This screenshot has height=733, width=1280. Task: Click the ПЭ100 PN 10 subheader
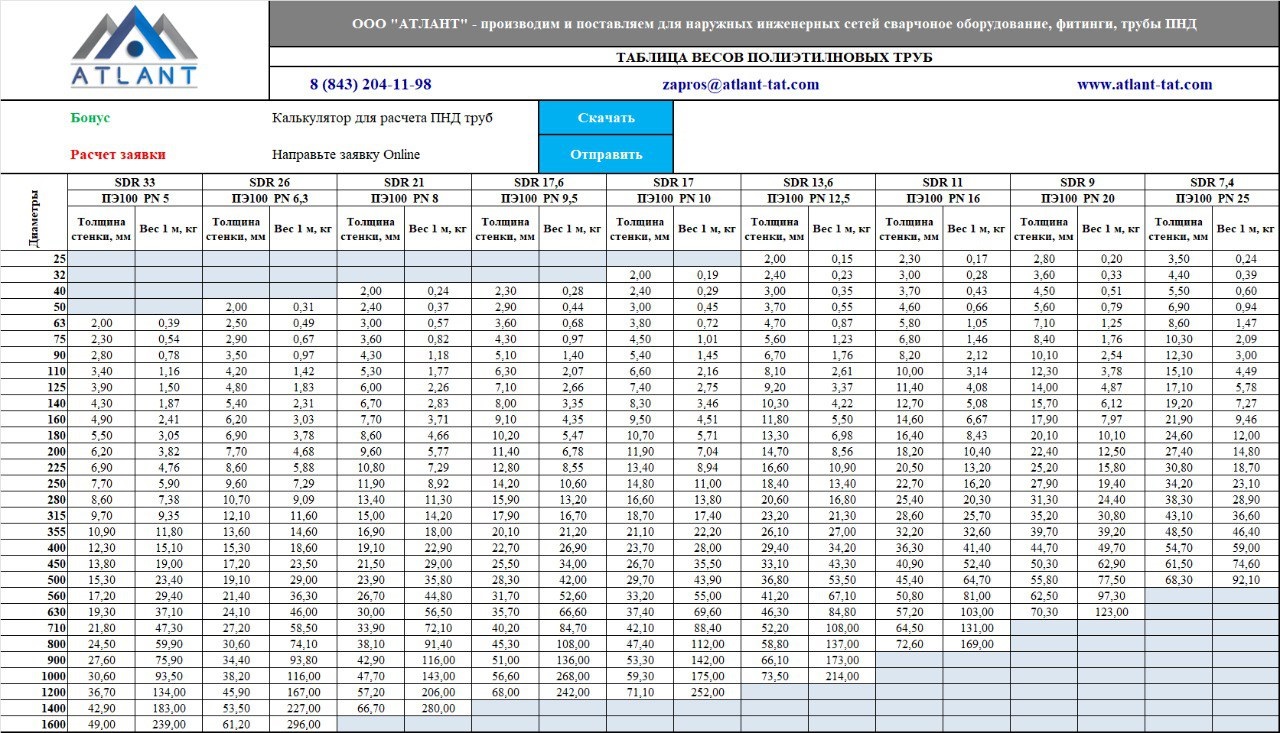click(x=673, y=198)
